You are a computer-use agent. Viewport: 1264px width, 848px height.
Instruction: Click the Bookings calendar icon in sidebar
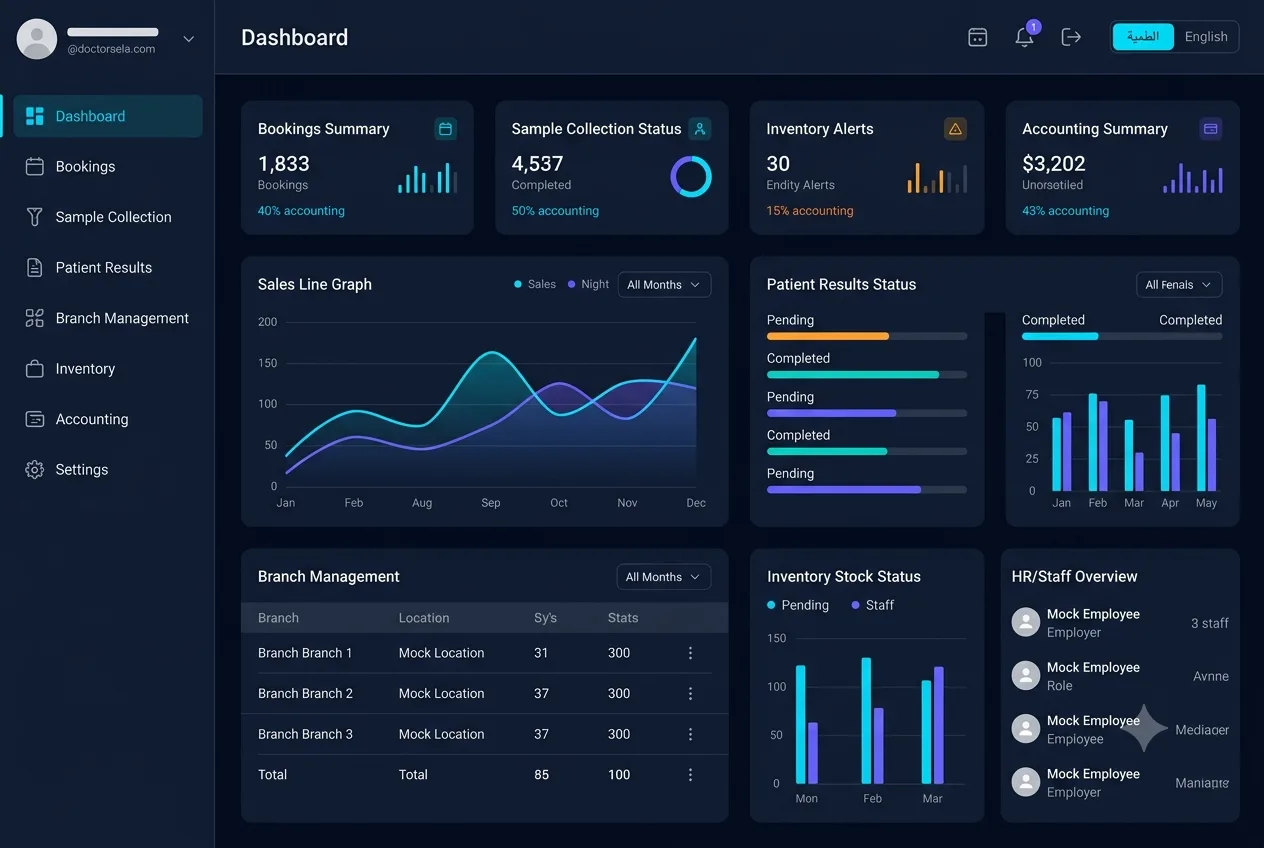tap(35, 166)
